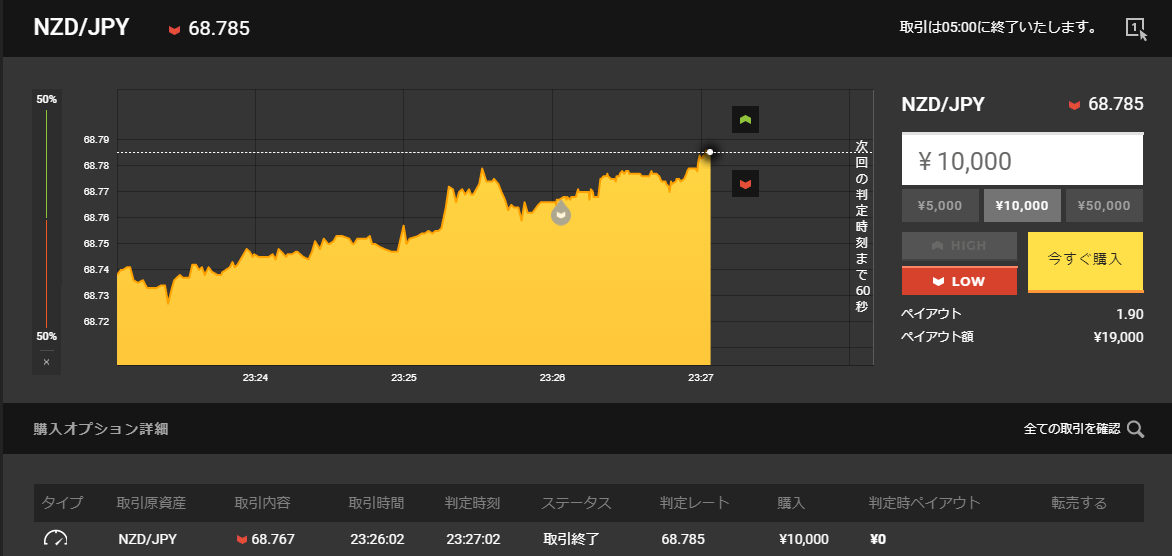Click the red LOW arrow icon on the chart
The image size is (1172, 556).
(745, 184)
